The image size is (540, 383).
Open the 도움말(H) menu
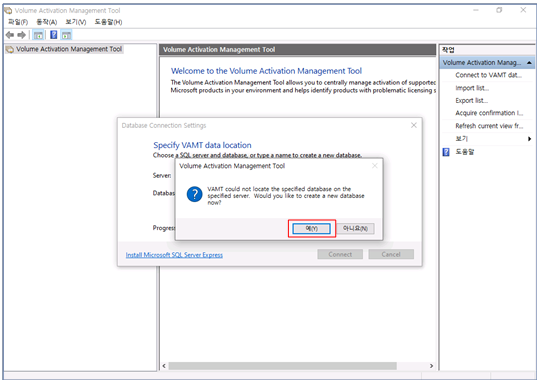coord(108,22)
